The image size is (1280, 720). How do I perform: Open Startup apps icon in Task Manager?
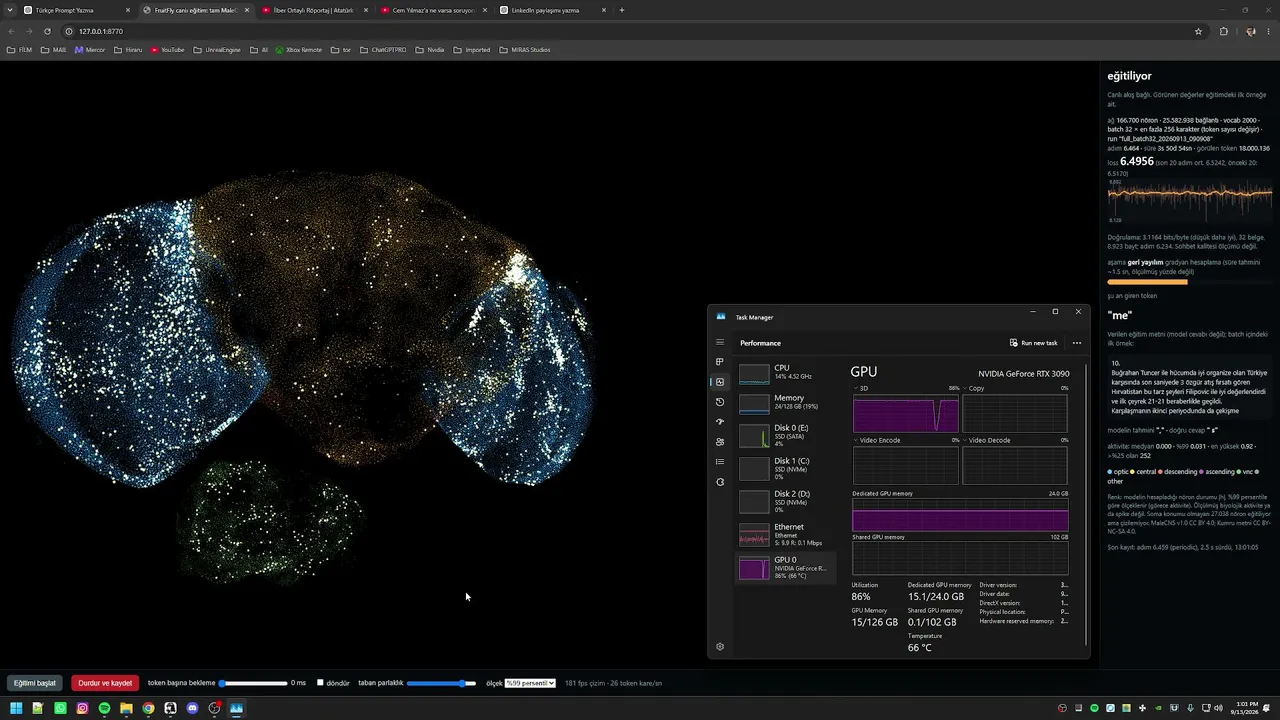click(x=720, y=422)
